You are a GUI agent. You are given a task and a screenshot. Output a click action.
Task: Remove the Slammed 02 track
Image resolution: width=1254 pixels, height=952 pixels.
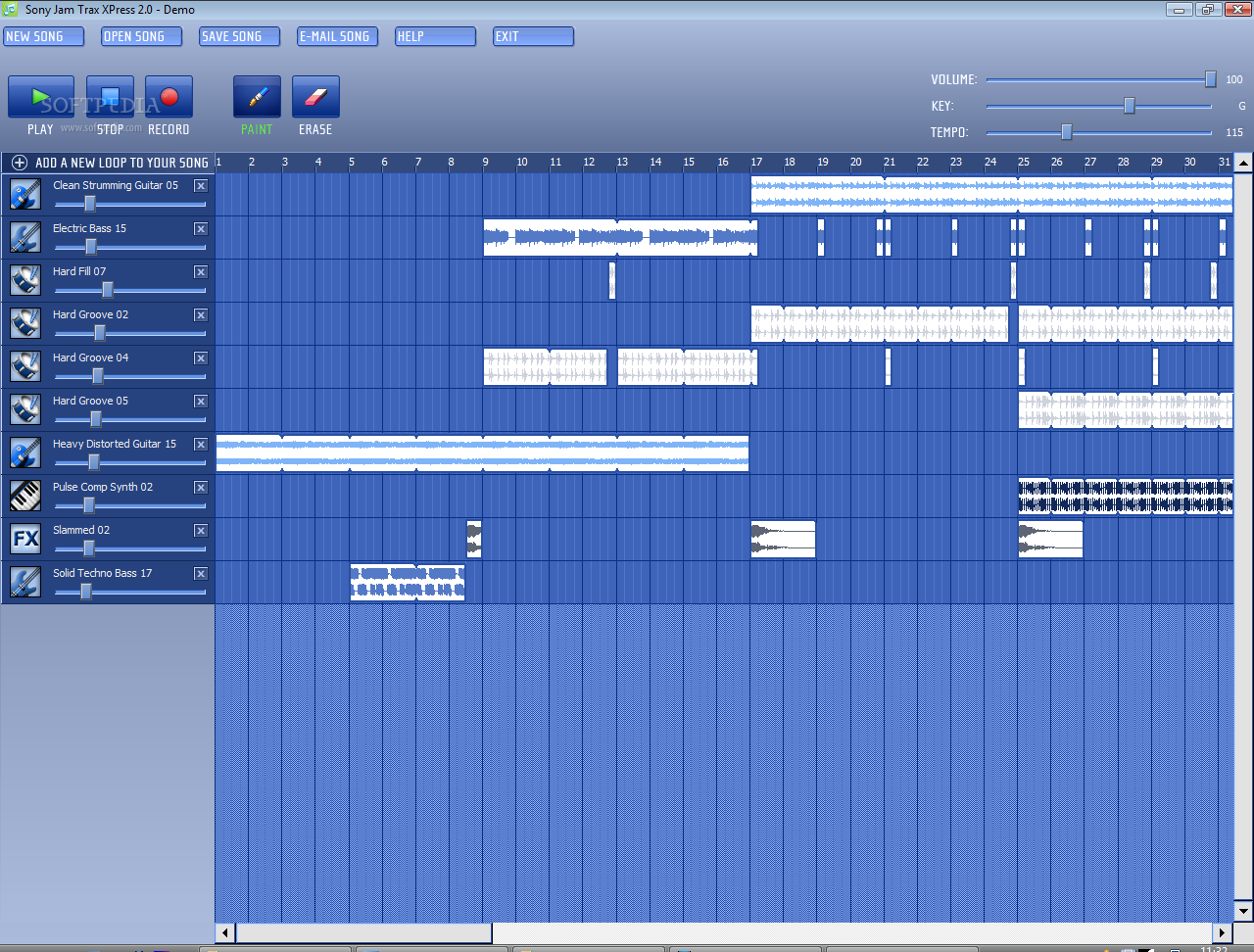[x=201, y=530]
